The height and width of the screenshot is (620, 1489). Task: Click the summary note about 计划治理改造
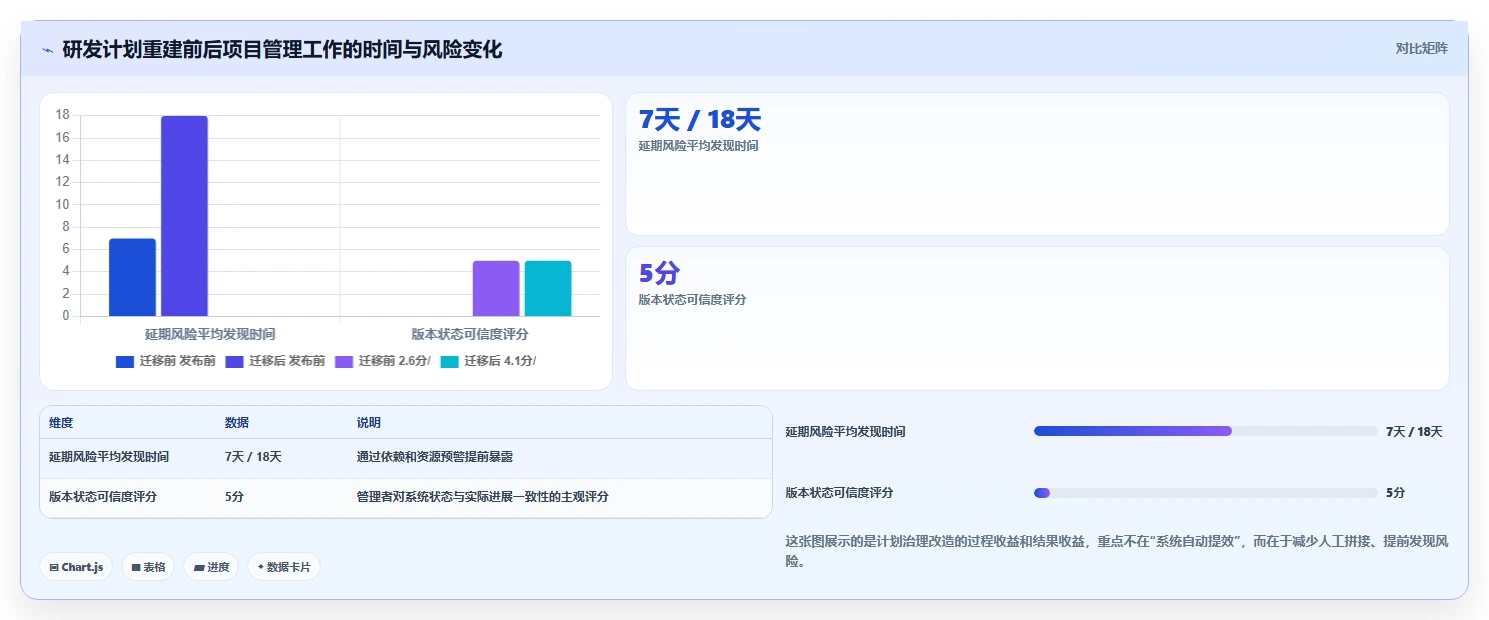point(1117,552)
